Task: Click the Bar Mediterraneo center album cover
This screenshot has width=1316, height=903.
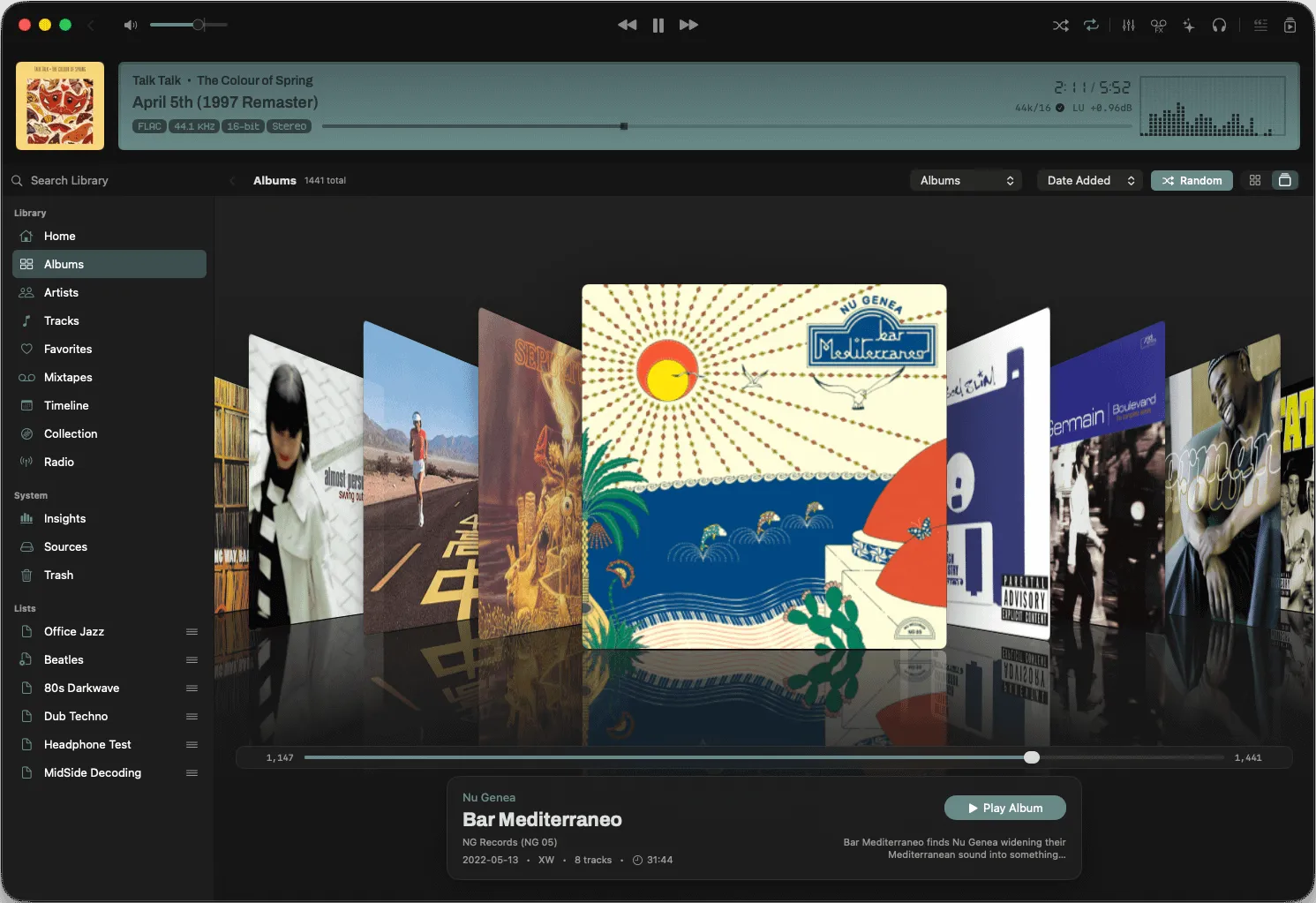Action: [764, 466]
